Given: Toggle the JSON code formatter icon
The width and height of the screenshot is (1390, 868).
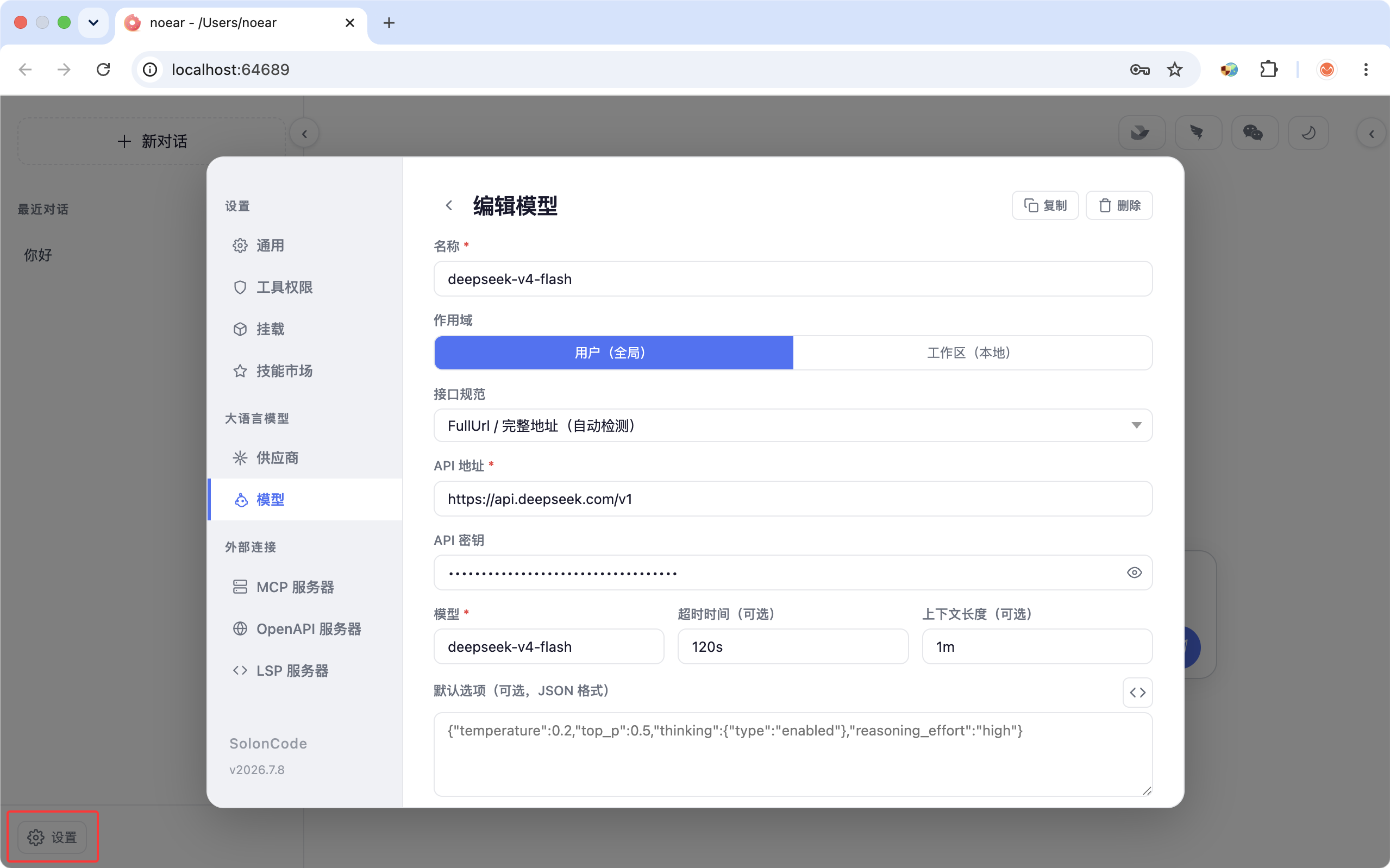Looking at the screenshot, I should tap(1137, 693).
